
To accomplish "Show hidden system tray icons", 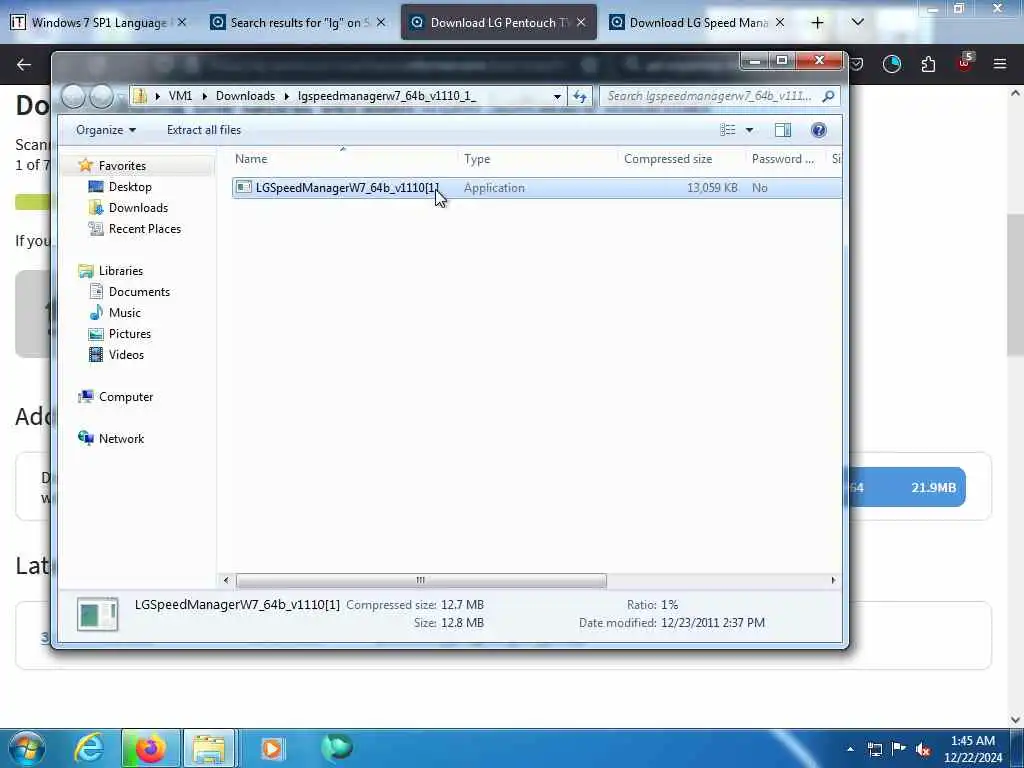I will (x=850, y=749).
